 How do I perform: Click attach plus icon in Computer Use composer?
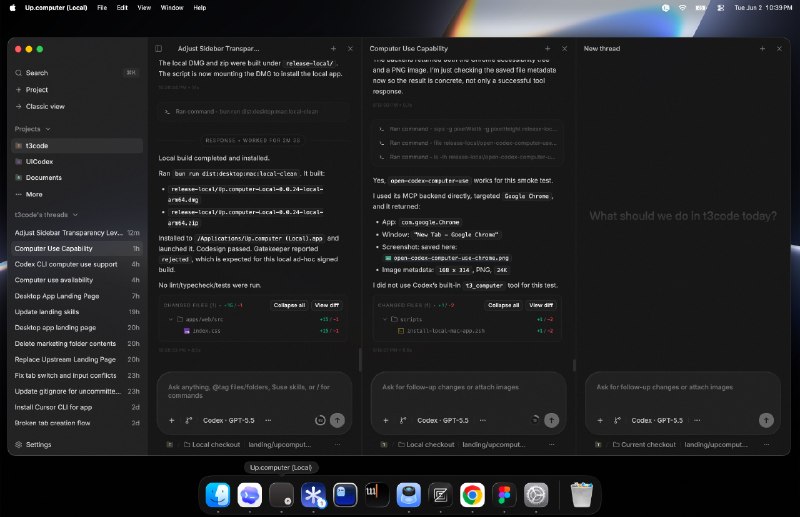(386, 421)
